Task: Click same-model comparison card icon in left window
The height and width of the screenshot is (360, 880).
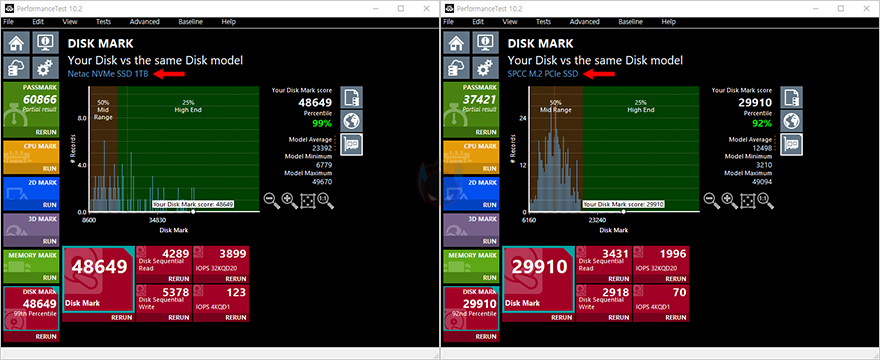Action: tap(351, 144)
